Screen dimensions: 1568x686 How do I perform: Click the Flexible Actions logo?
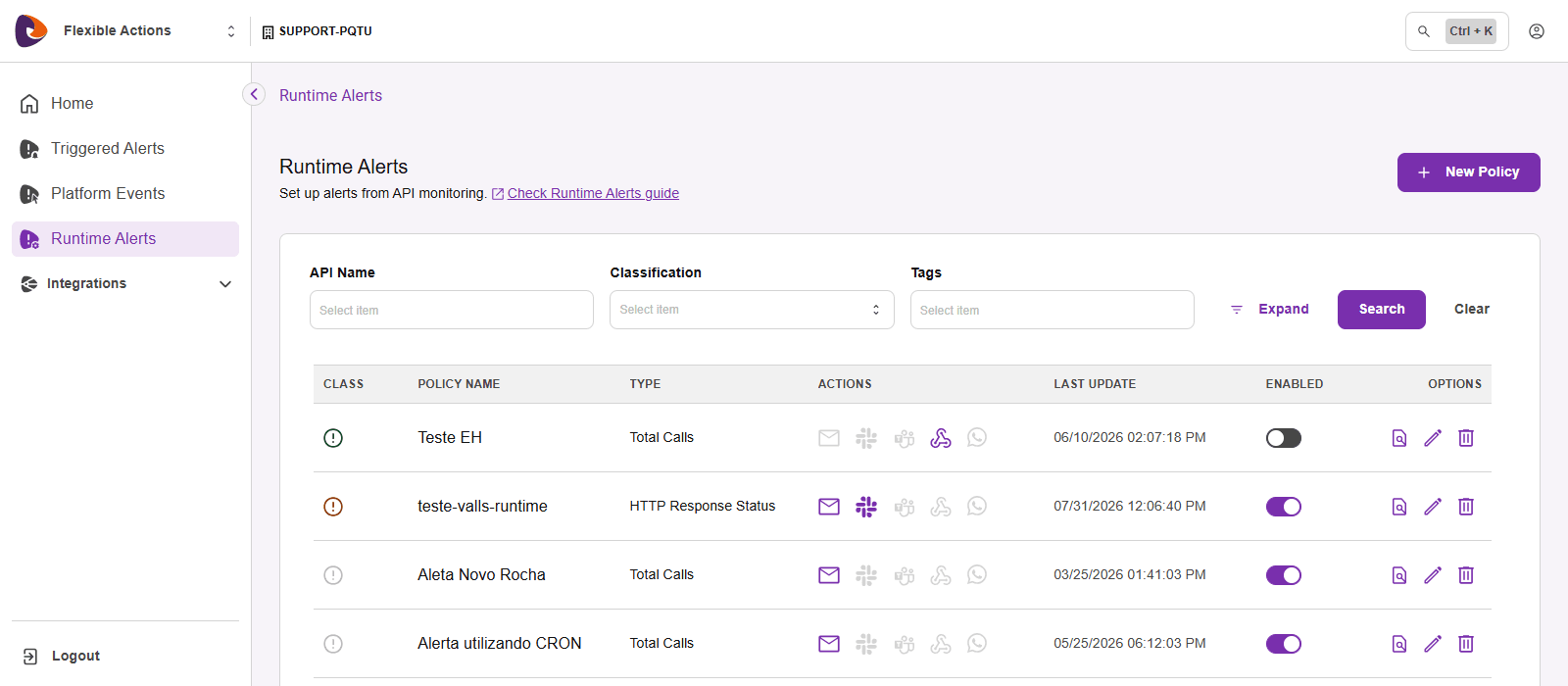(31, 31)
